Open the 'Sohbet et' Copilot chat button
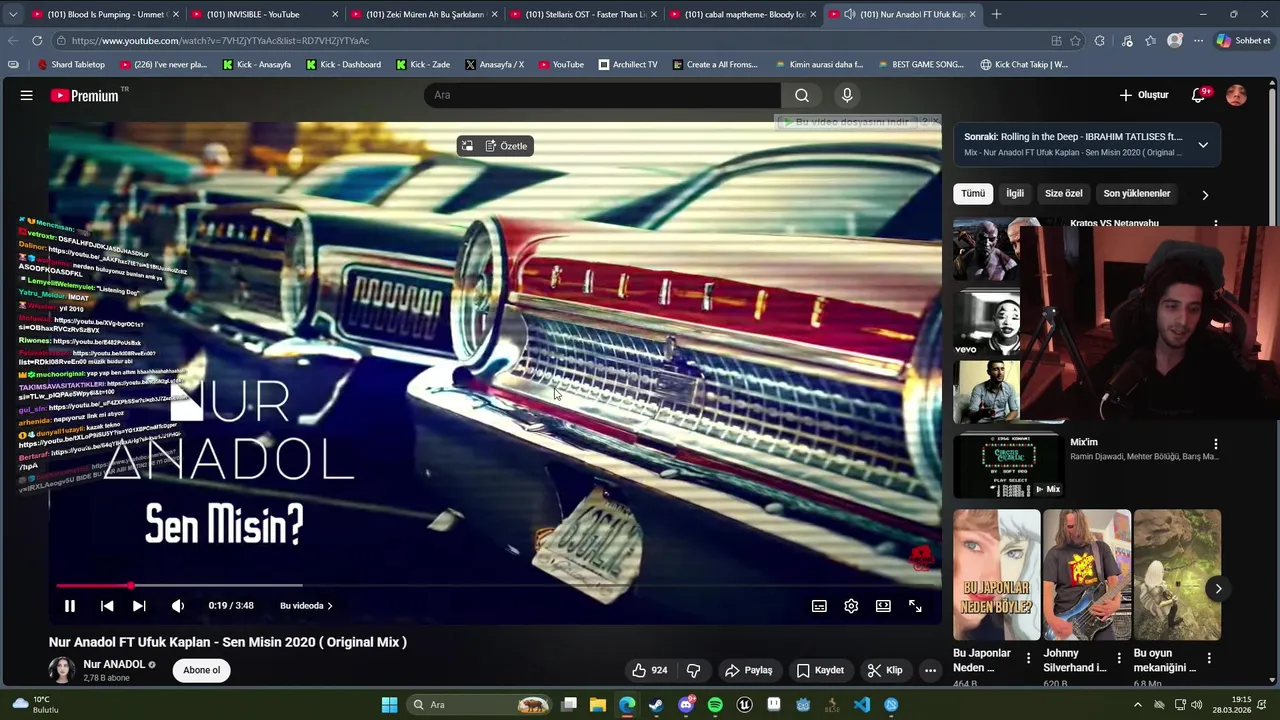 [x=1243, y=41]
